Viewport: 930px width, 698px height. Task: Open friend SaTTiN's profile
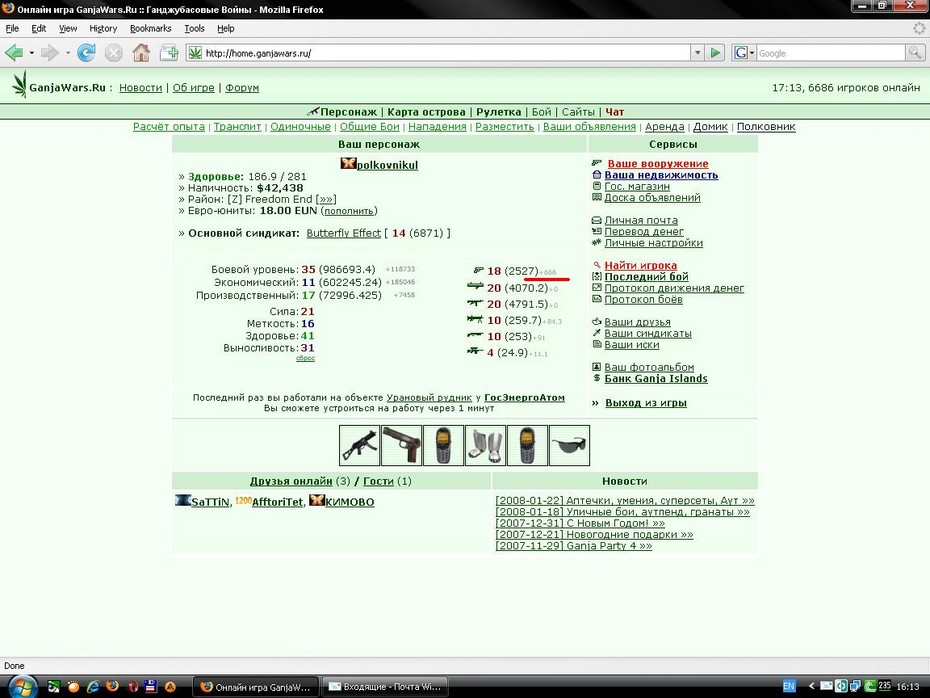[x=210, y=502]
